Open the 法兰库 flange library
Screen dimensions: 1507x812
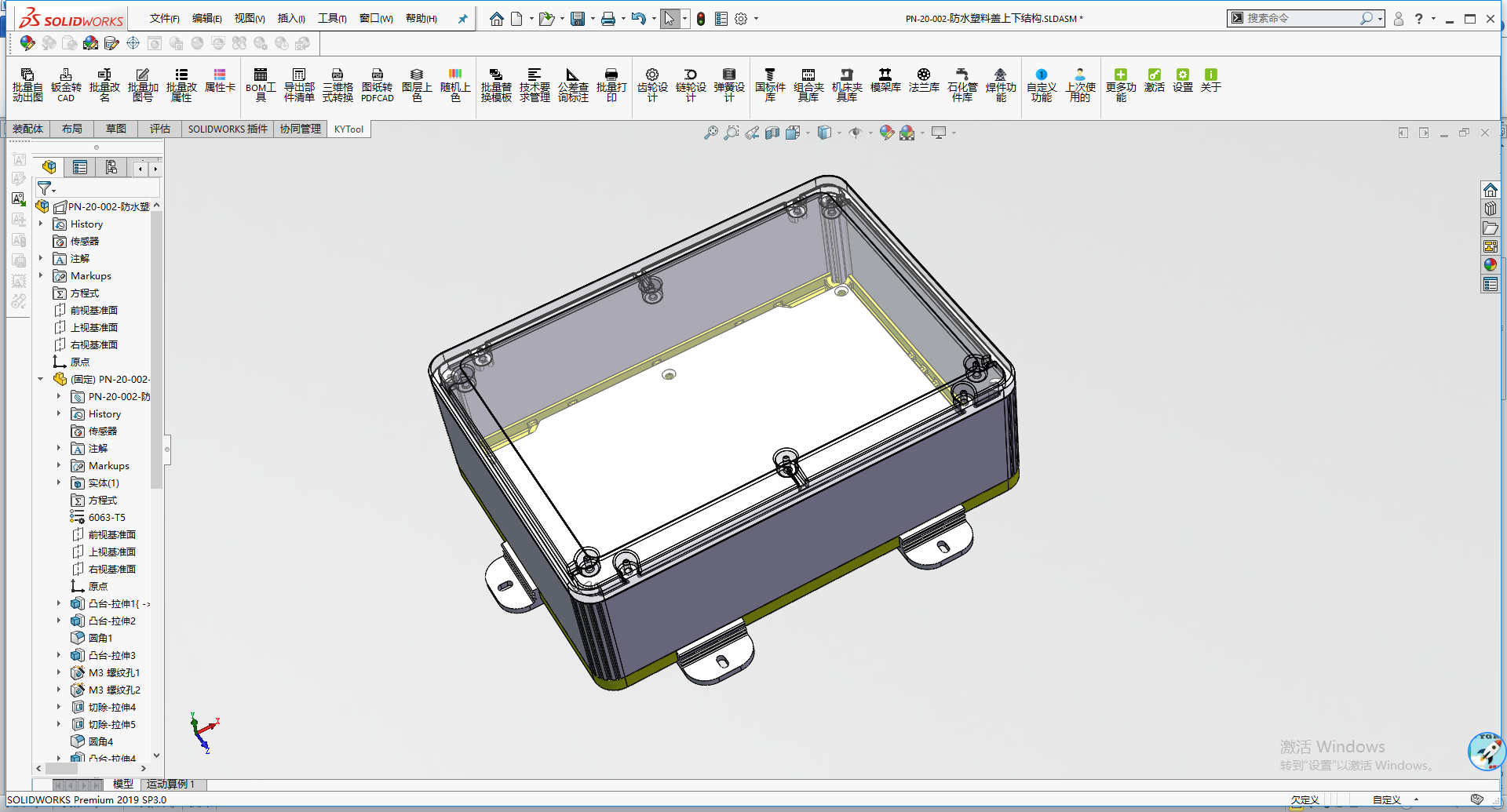[924, 81]
